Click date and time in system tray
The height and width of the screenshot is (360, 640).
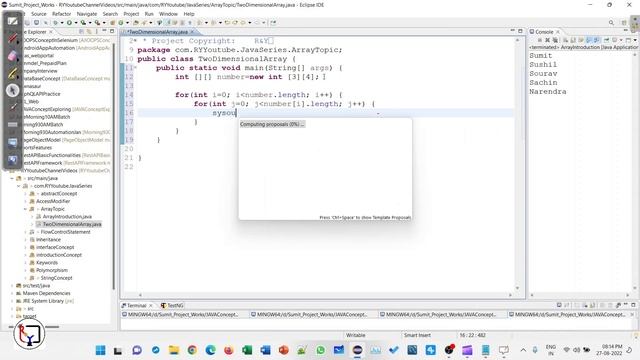(610, 350)
